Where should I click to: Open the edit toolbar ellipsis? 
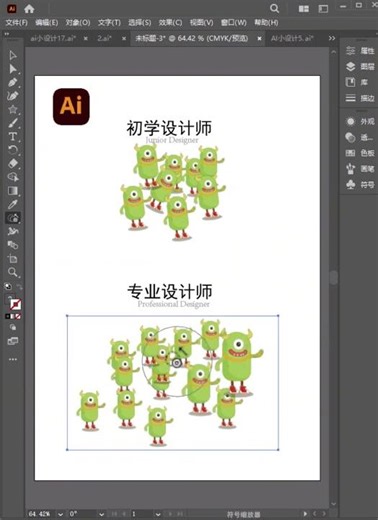[13, 359]
